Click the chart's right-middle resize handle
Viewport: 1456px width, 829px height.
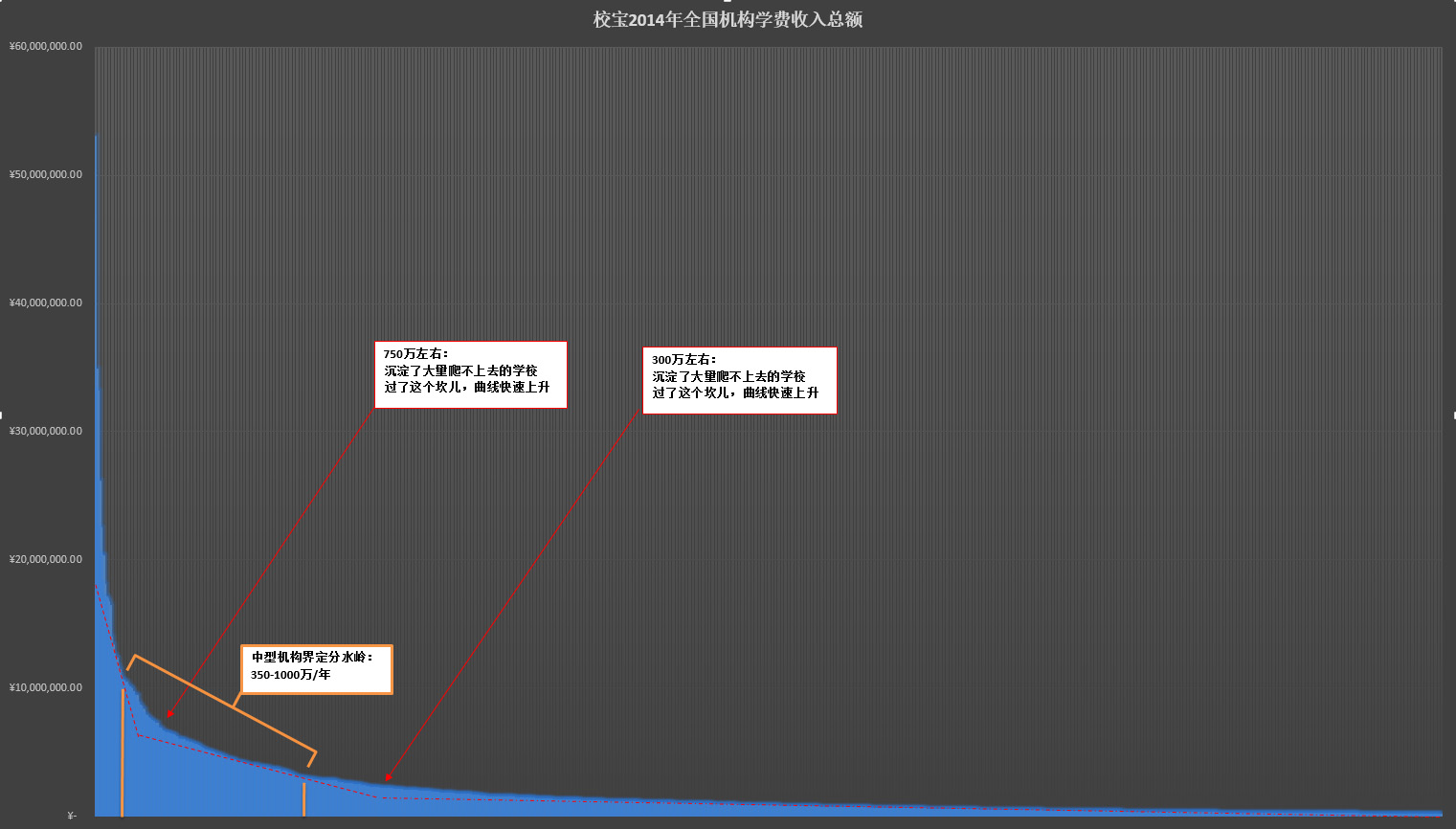(x=1454, y=414)
